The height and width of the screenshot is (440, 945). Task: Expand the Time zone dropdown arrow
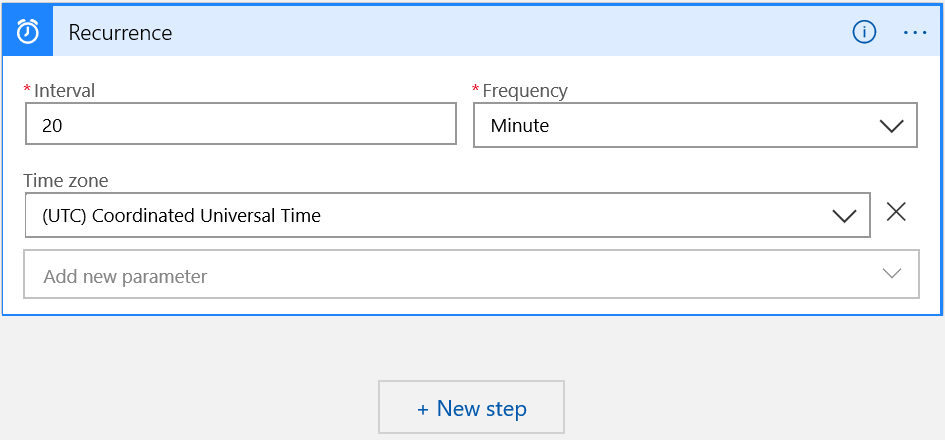click(x=844, y=215)
